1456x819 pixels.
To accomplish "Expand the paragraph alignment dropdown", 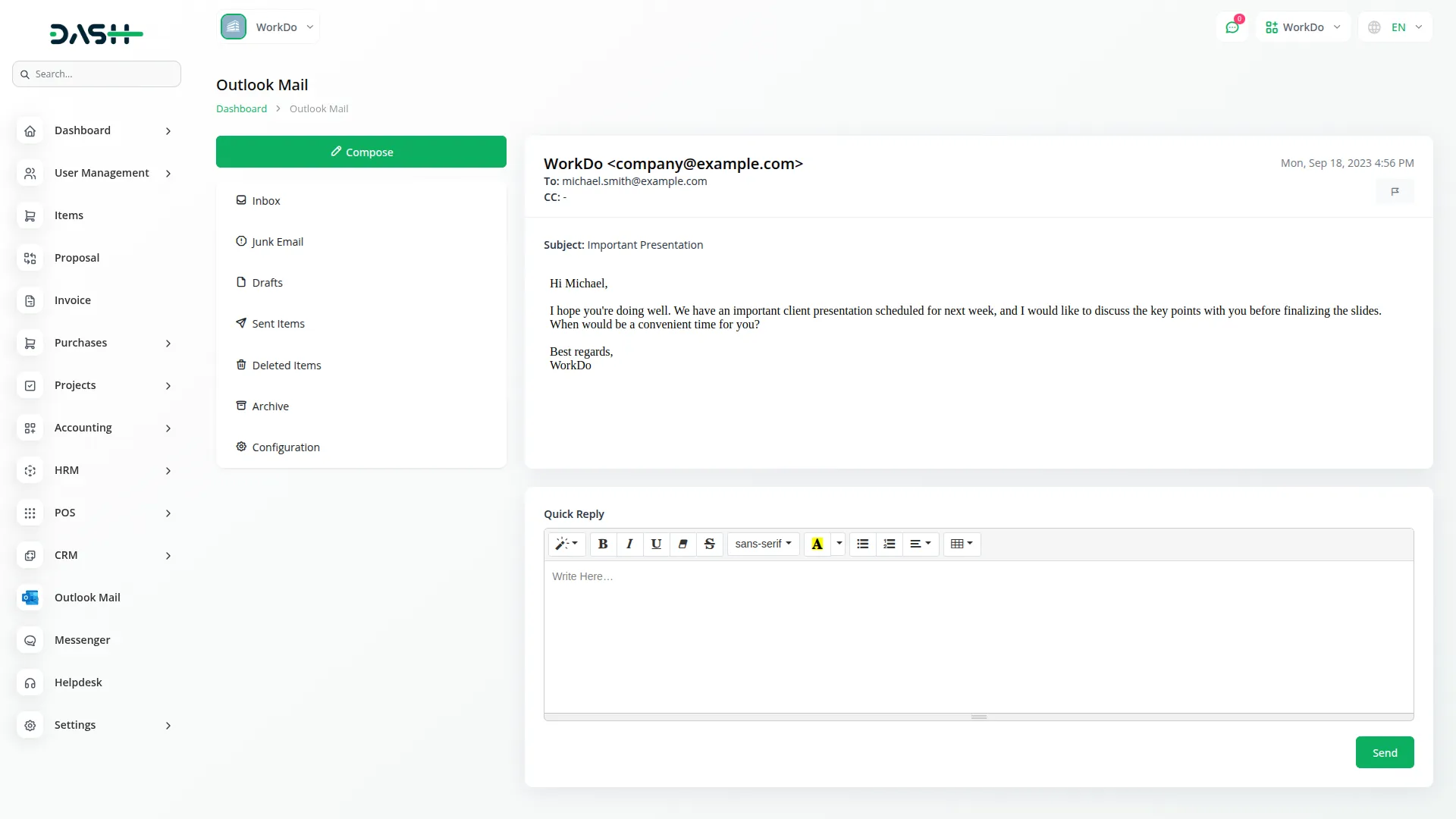I will click(921, 544).
